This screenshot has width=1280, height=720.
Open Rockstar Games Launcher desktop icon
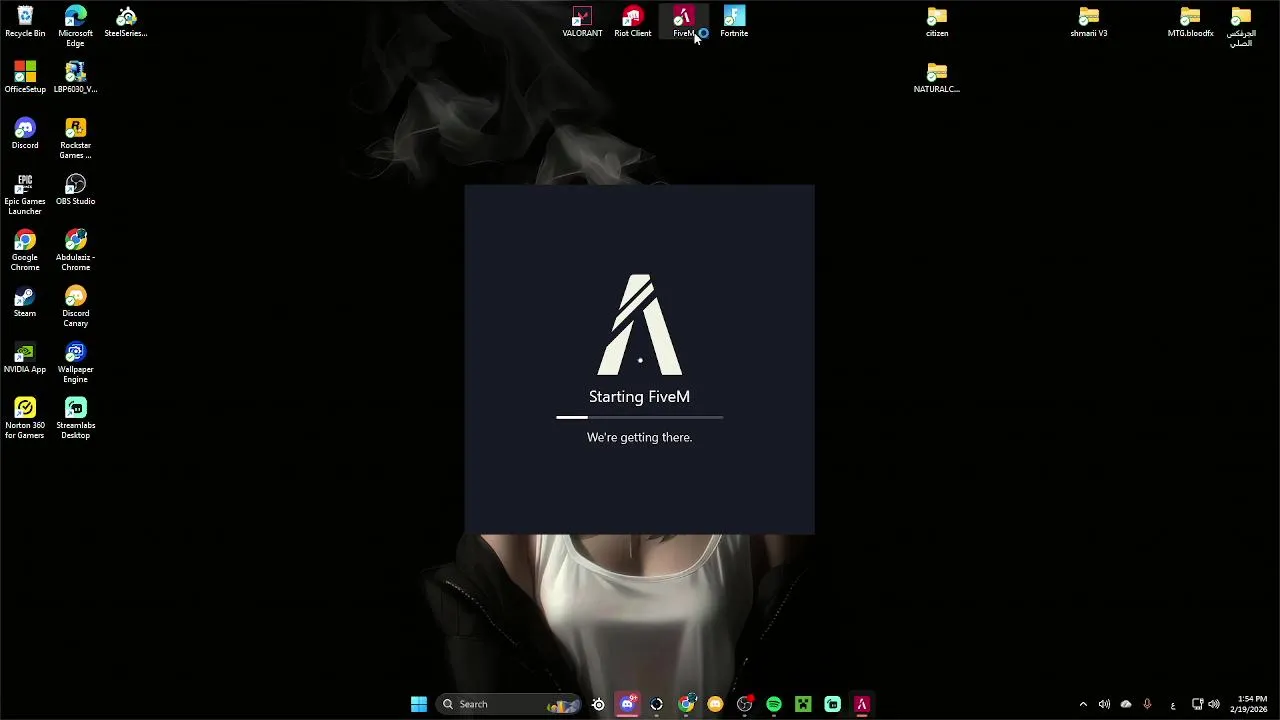pos(75,138)
